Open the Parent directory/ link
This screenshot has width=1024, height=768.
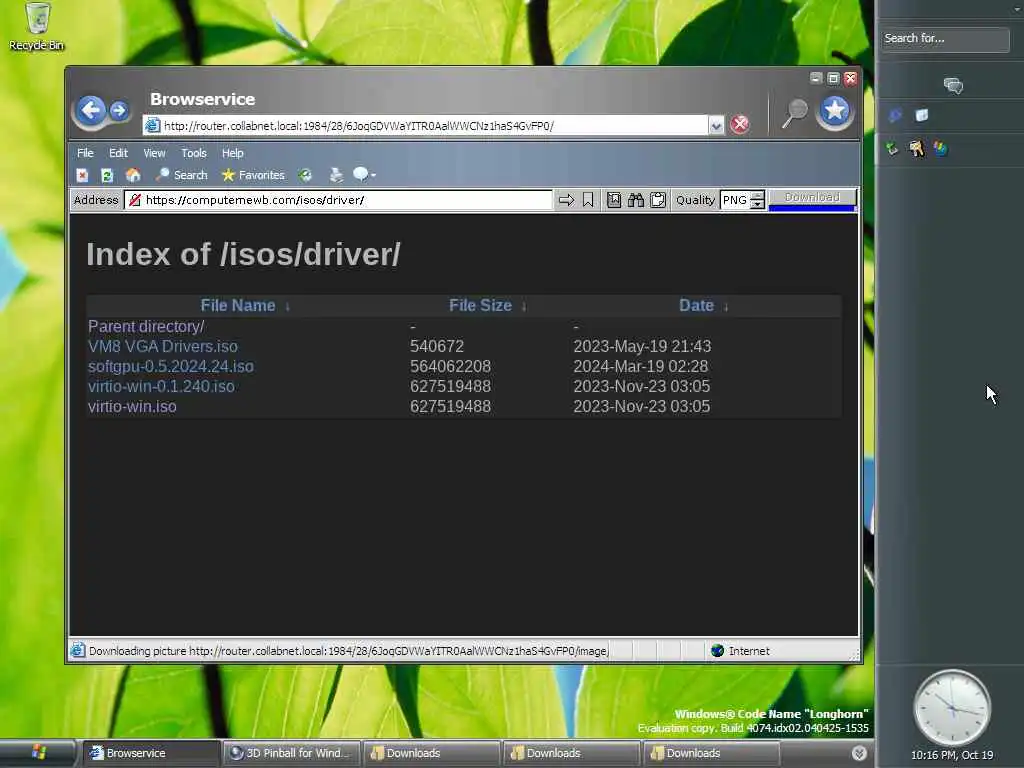coord(146,327)
